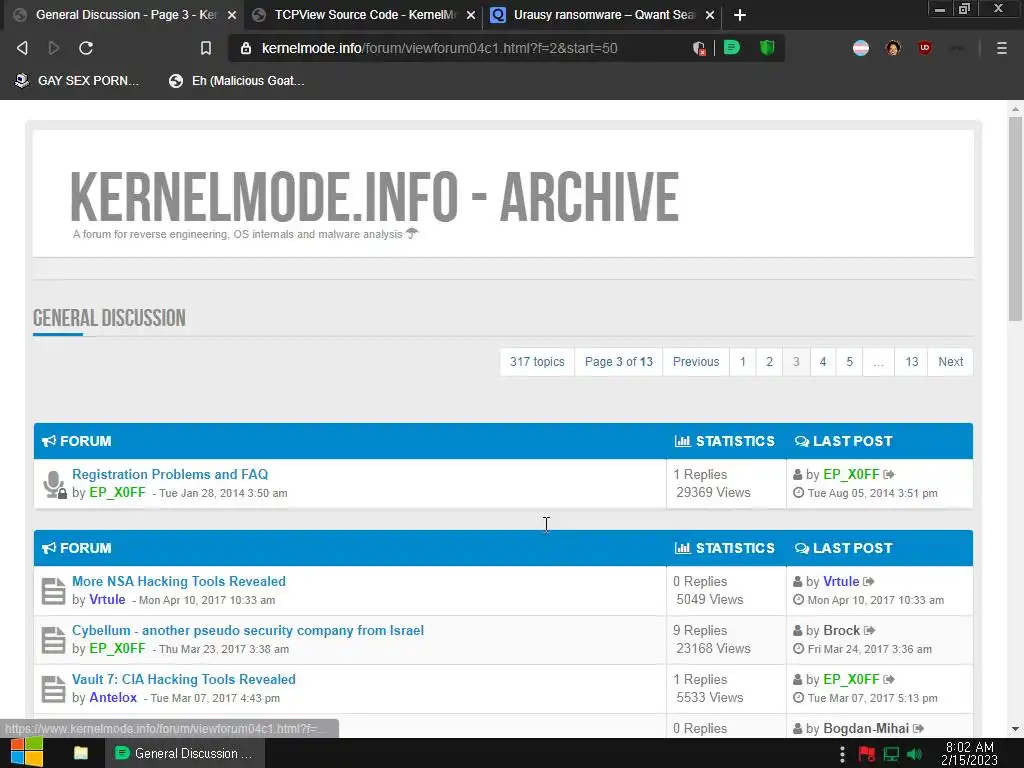Open the Eh (Malicious Goat bookmark
The width and height of the screenshot is (1024, 768).
(237, 81)
